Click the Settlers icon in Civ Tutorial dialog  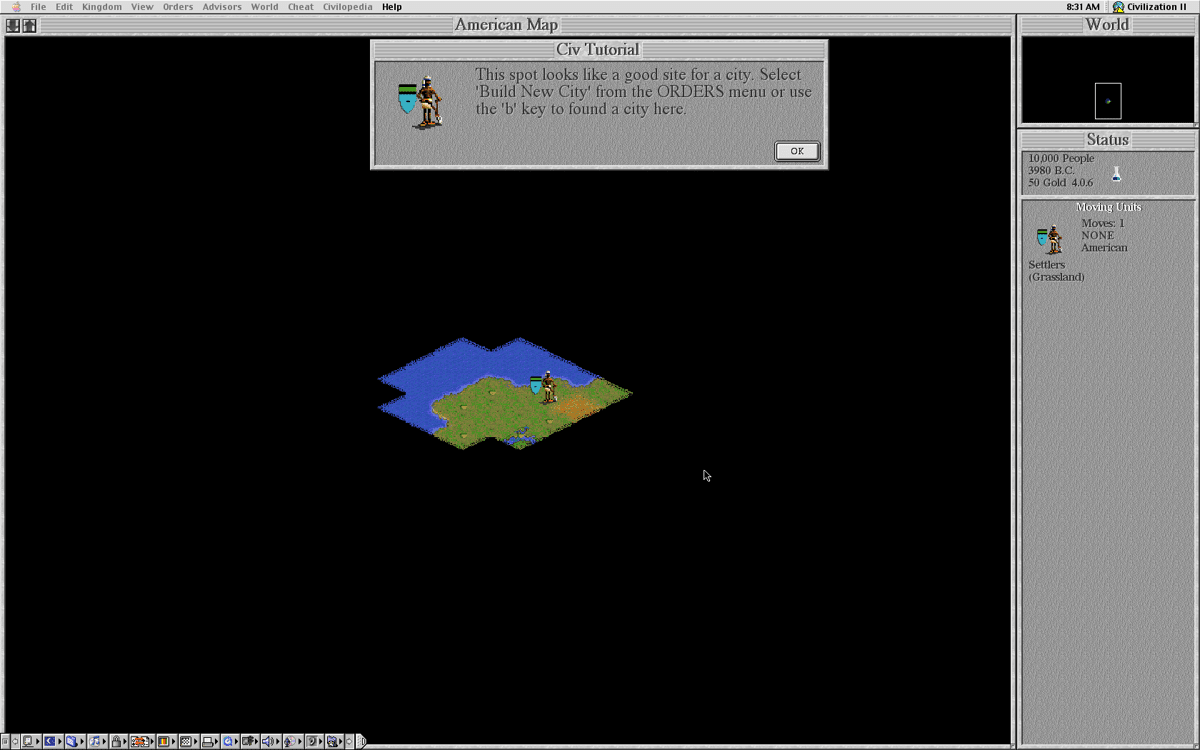(x=421, y=102)
